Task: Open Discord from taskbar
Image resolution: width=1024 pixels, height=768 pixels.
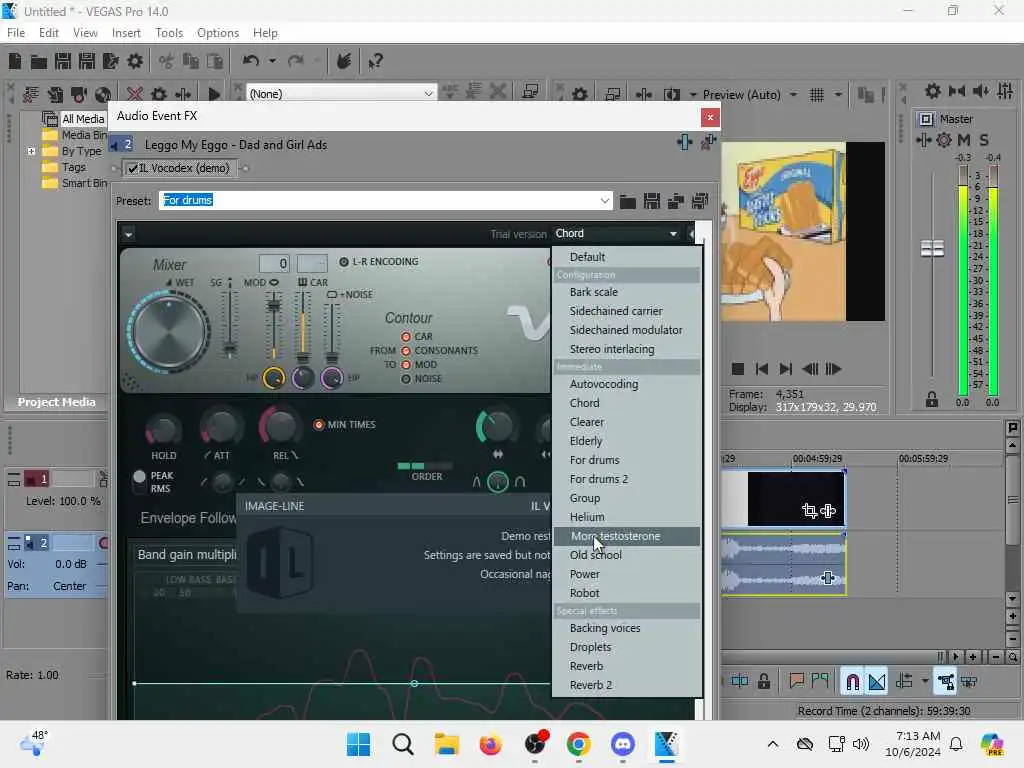Action: 622,744
